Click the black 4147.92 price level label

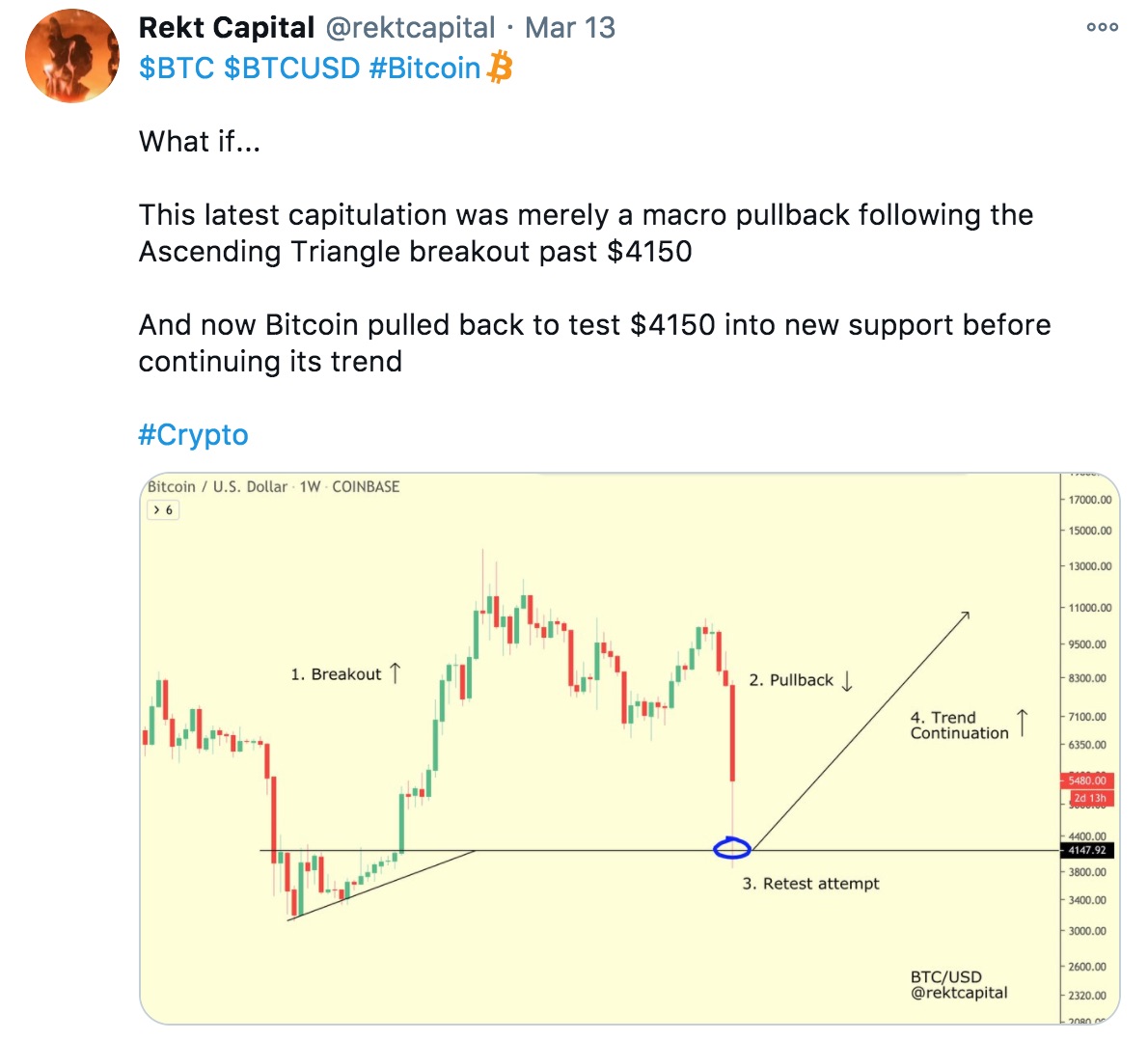[1086, 851]
